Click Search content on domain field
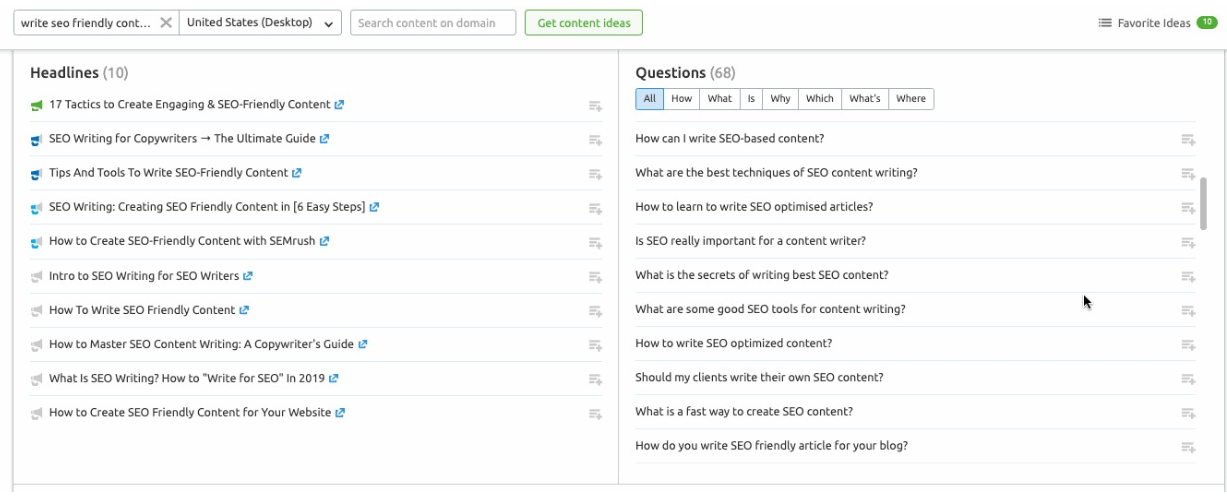1227x498 pixels. tap(432, 23)
